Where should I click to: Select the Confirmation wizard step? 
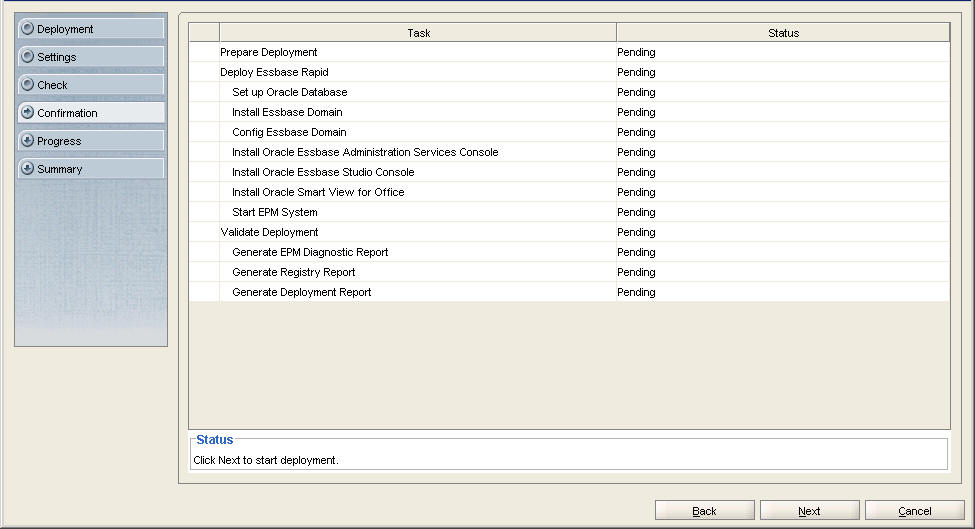click(x=91, y=113)
